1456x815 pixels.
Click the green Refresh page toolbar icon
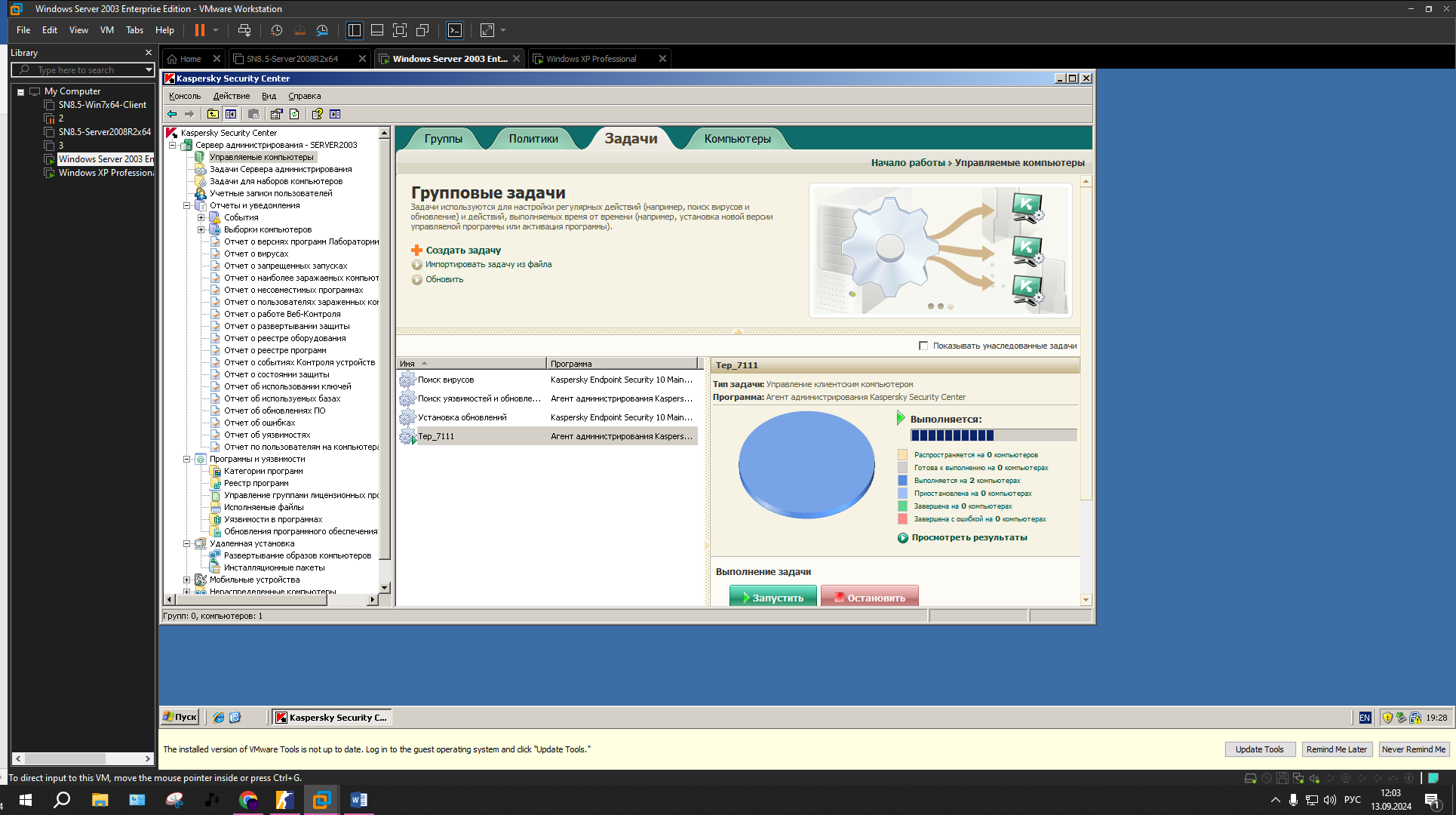click(294, 114)
